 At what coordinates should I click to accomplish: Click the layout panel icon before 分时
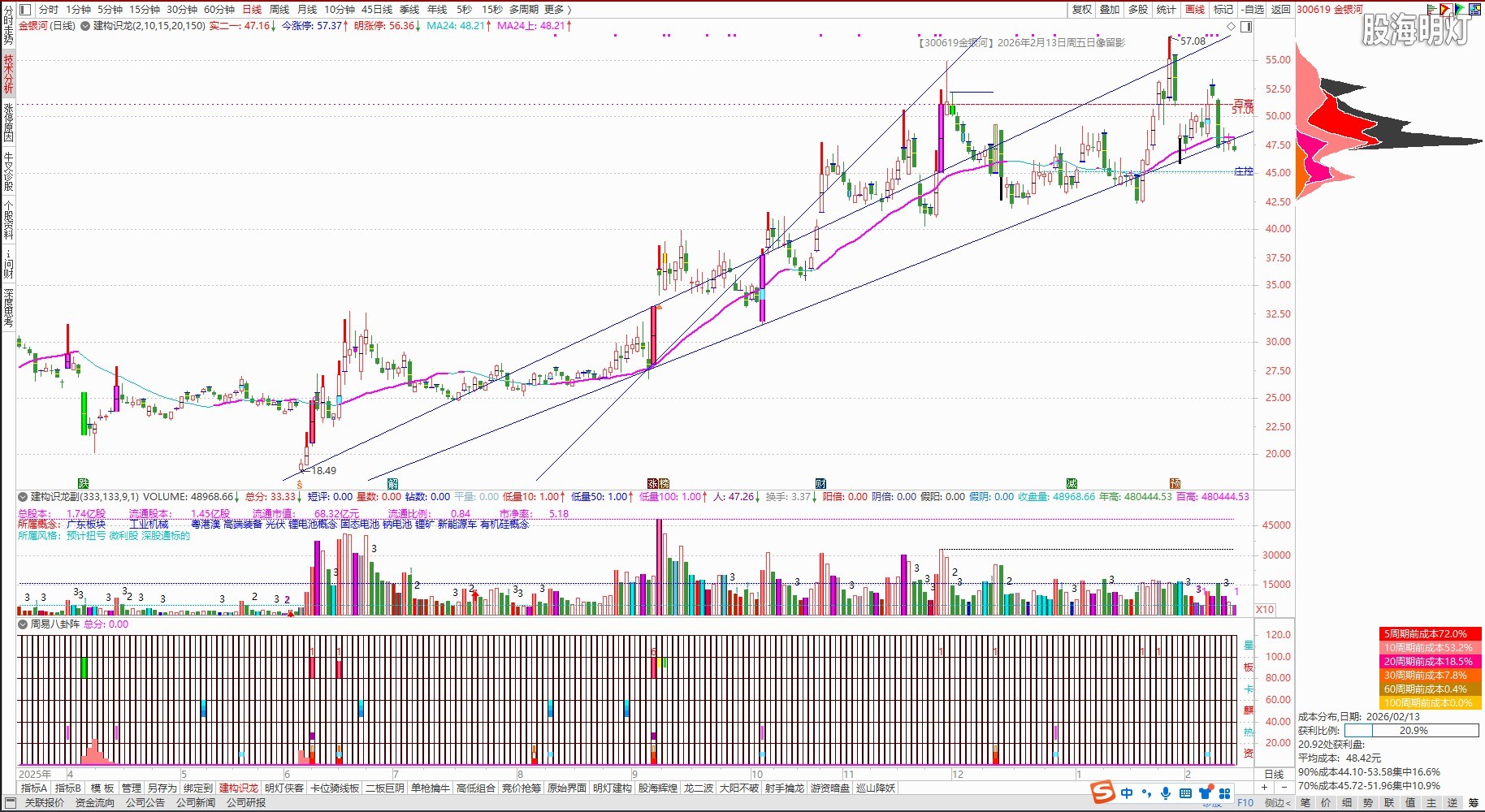point(24,10)
